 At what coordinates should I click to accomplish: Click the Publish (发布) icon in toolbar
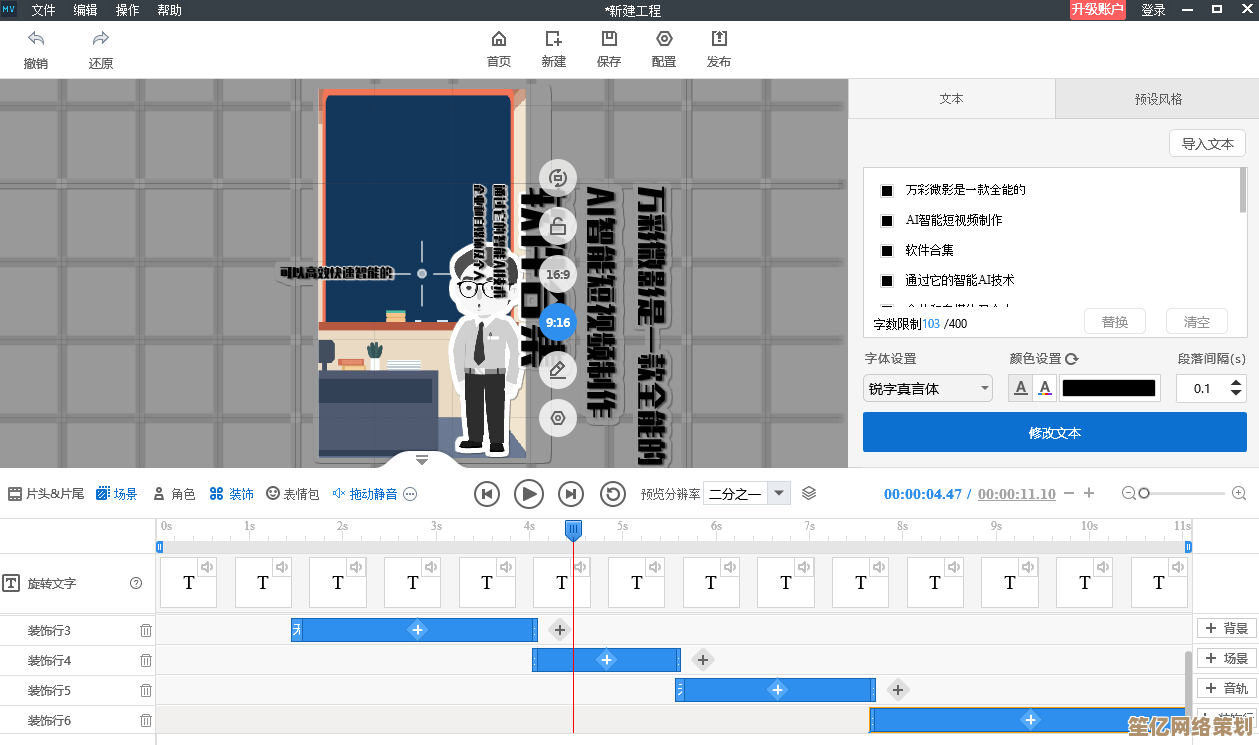pos(718,40)
